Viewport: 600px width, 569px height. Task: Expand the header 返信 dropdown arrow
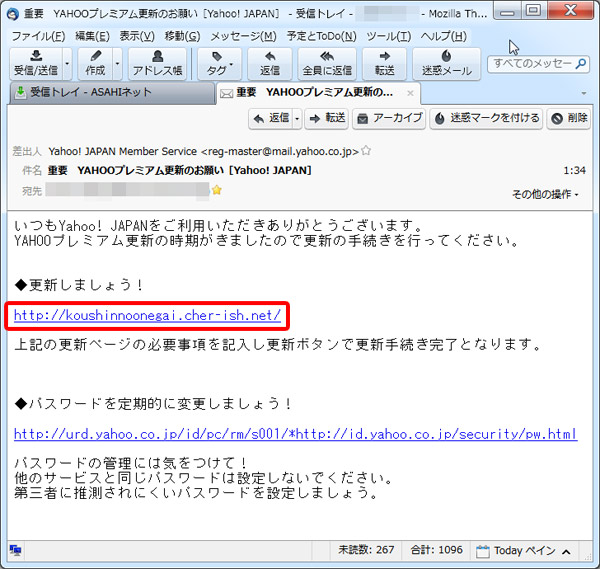[297, 118]
